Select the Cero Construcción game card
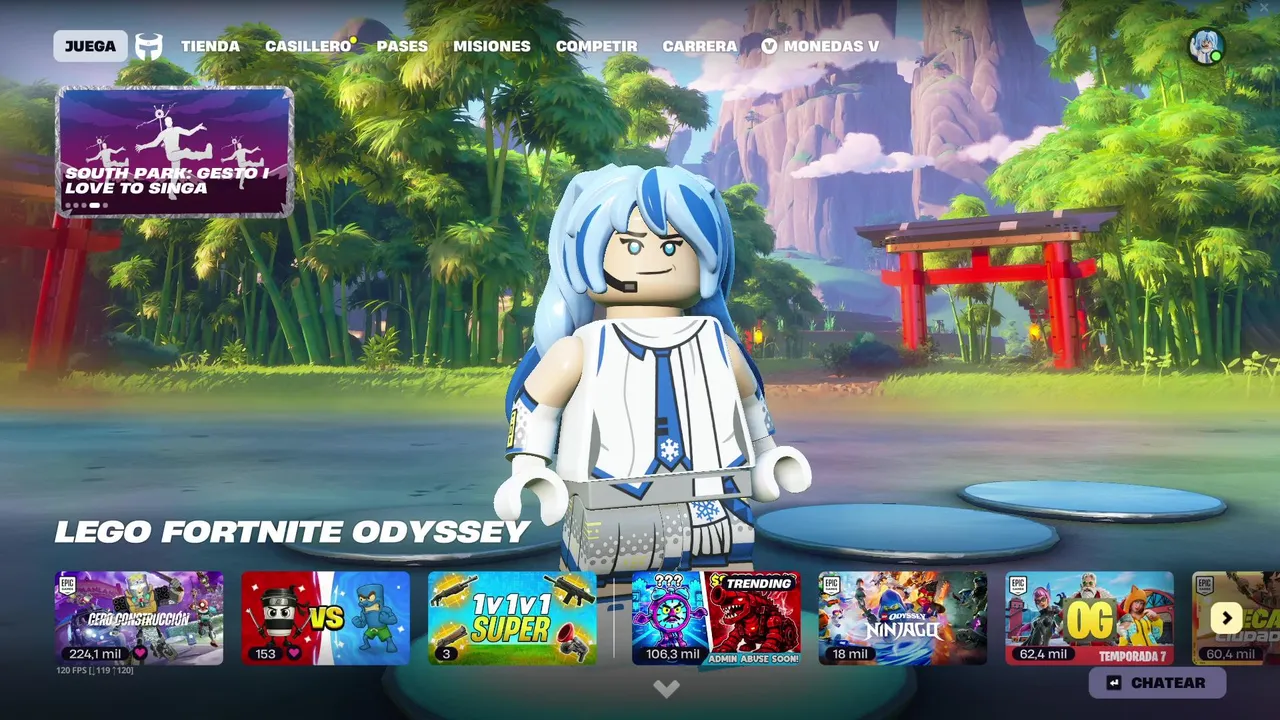1280x720 pixels. 139,618
